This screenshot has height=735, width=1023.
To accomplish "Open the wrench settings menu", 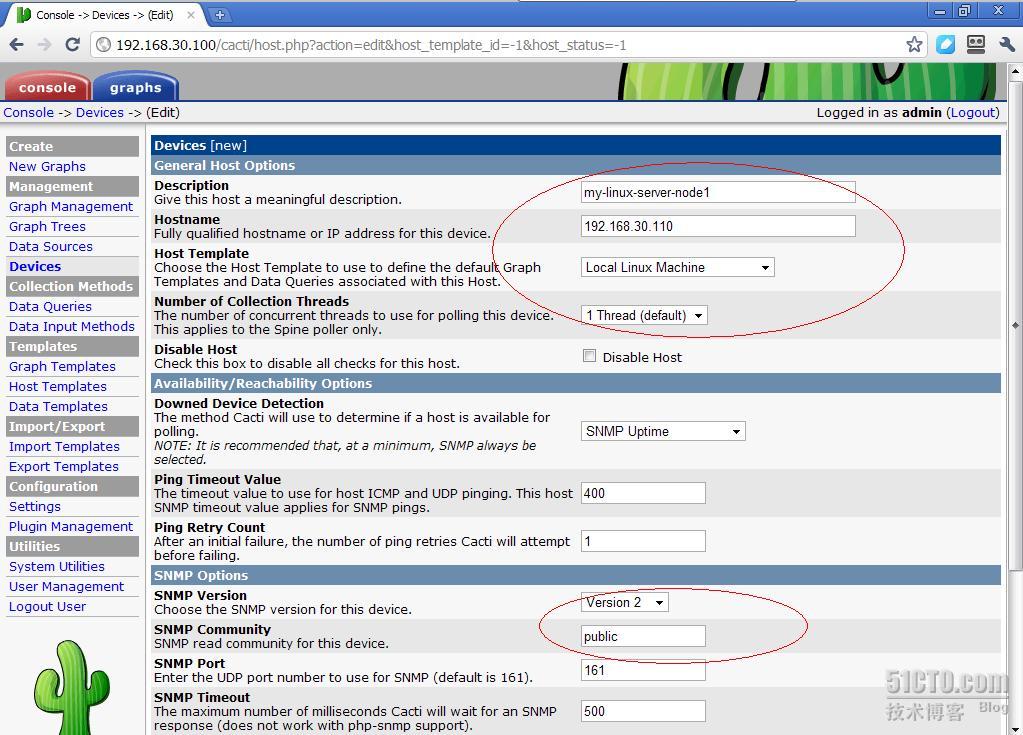I will (1006, 44).
